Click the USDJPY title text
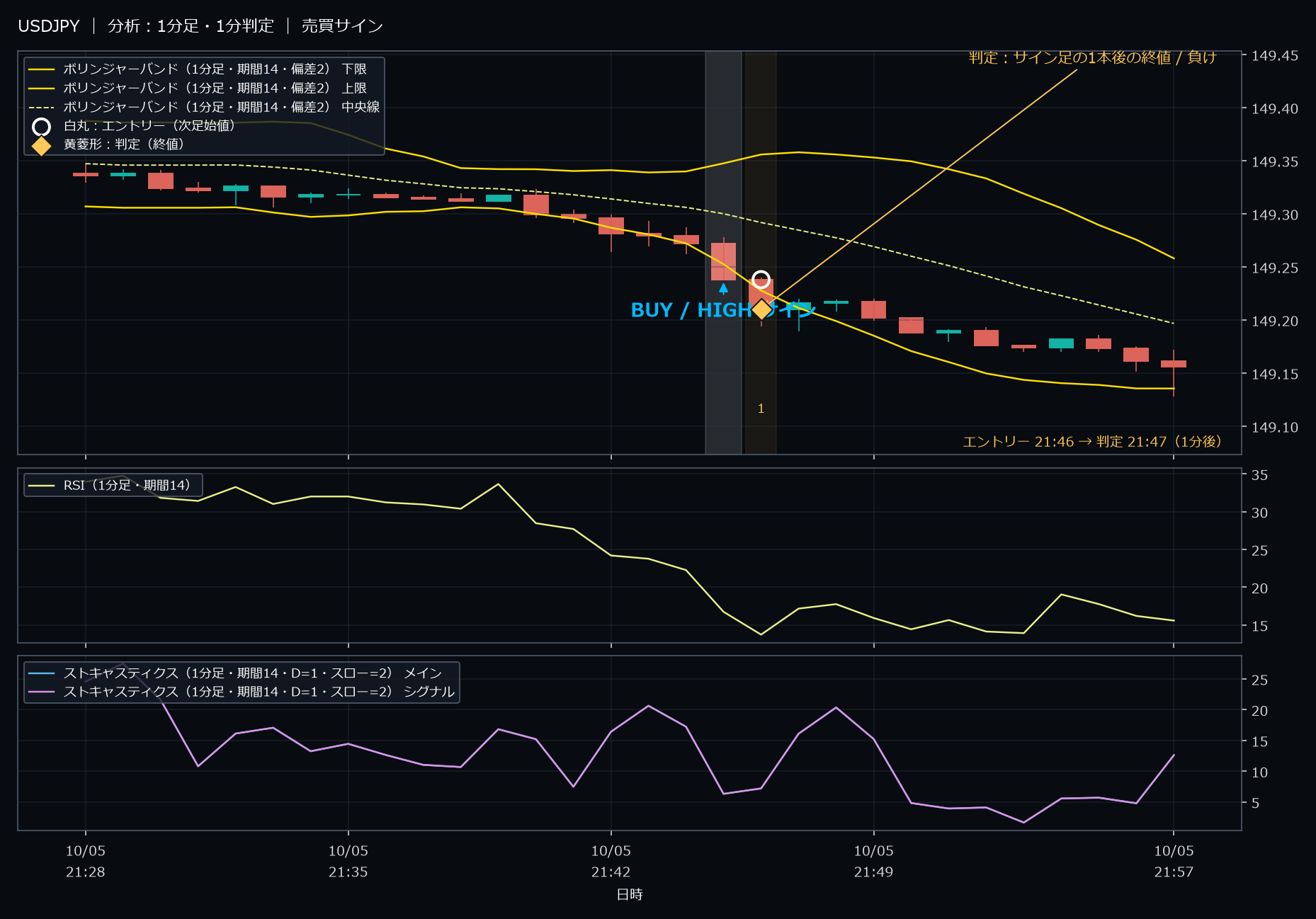Screen dimensions: 1316x919 coord(49,26)
